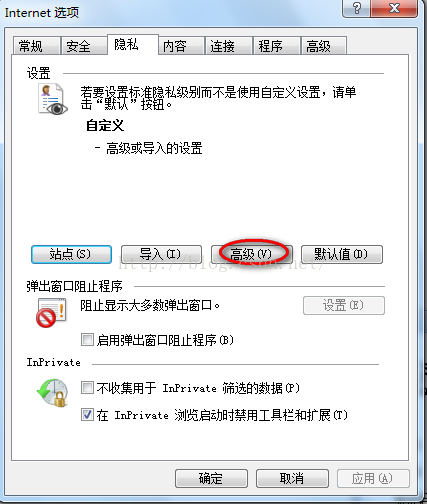Enable 启用弹出窗口阻止程序 checkbox
The width and height of the screenshot is (427, 504).
[87, 340]
